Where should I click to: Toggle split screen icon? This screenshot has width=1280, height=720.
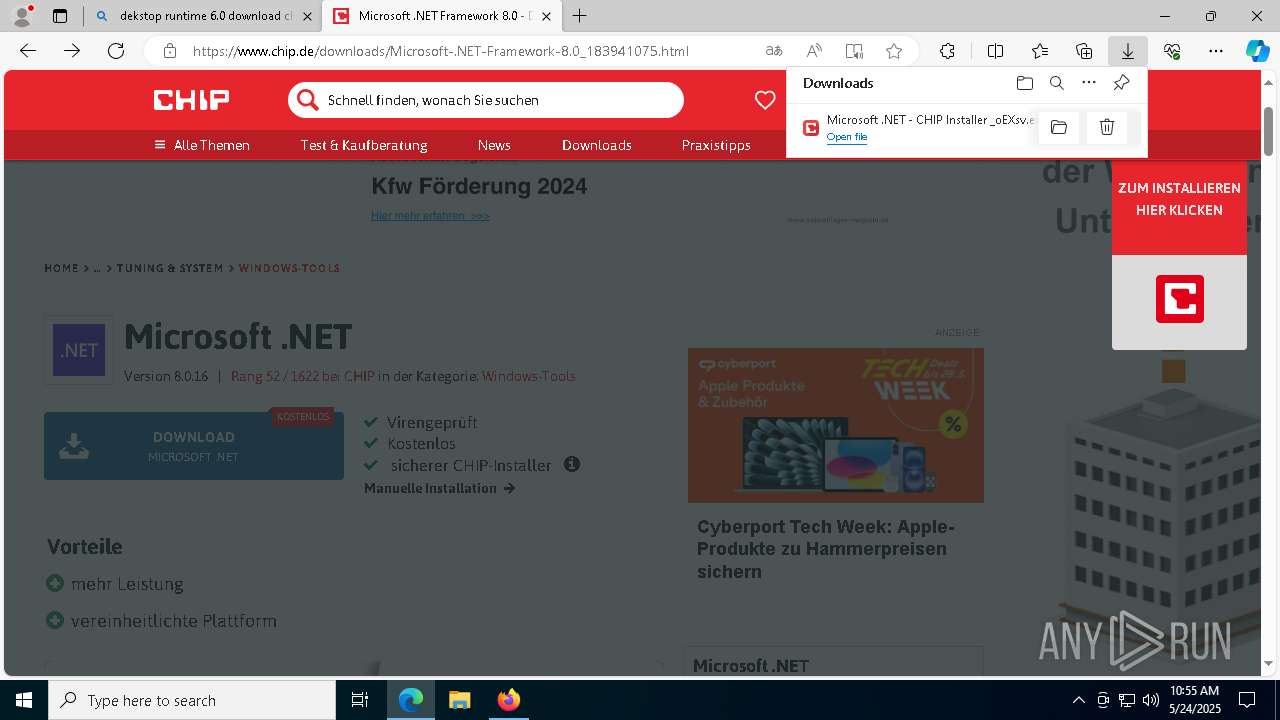click(995, 51)
